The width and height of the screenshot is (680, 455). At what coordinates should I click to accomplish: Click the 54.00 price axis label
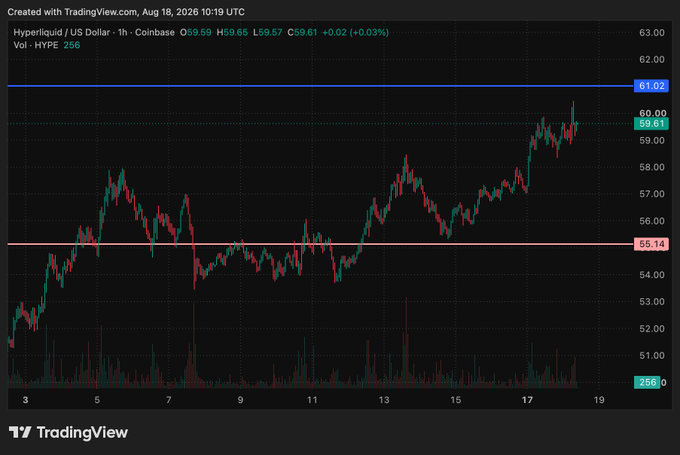pos(651,275)
